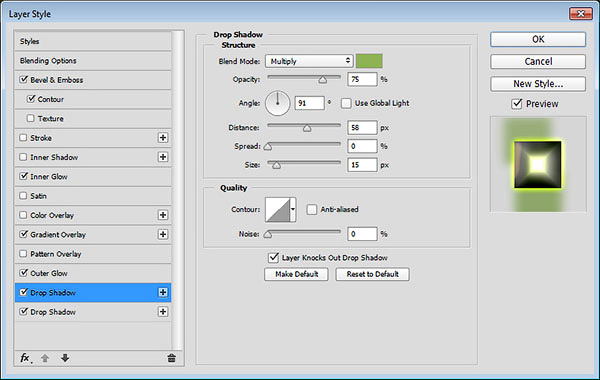The width and height of the screenshot is (600, 380).
Task: Close the Layer Style dialog
Action: pos(580,14)
